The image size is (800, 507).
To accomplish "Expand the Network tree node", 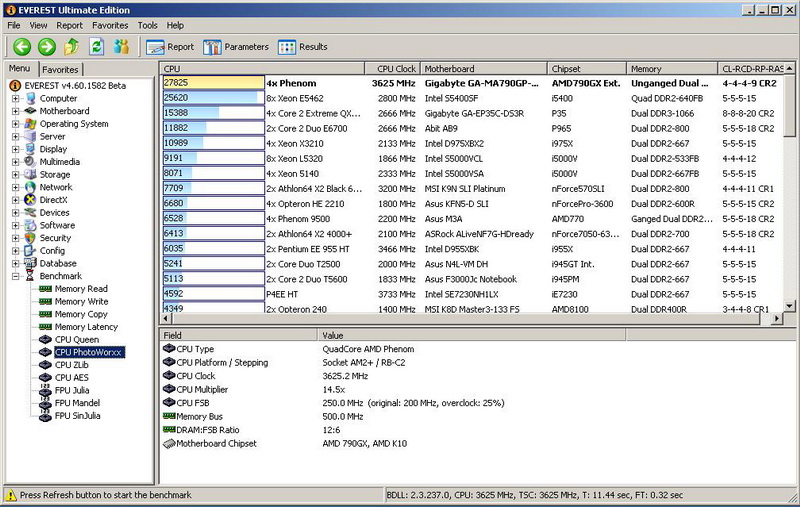I will pos(16,187).
